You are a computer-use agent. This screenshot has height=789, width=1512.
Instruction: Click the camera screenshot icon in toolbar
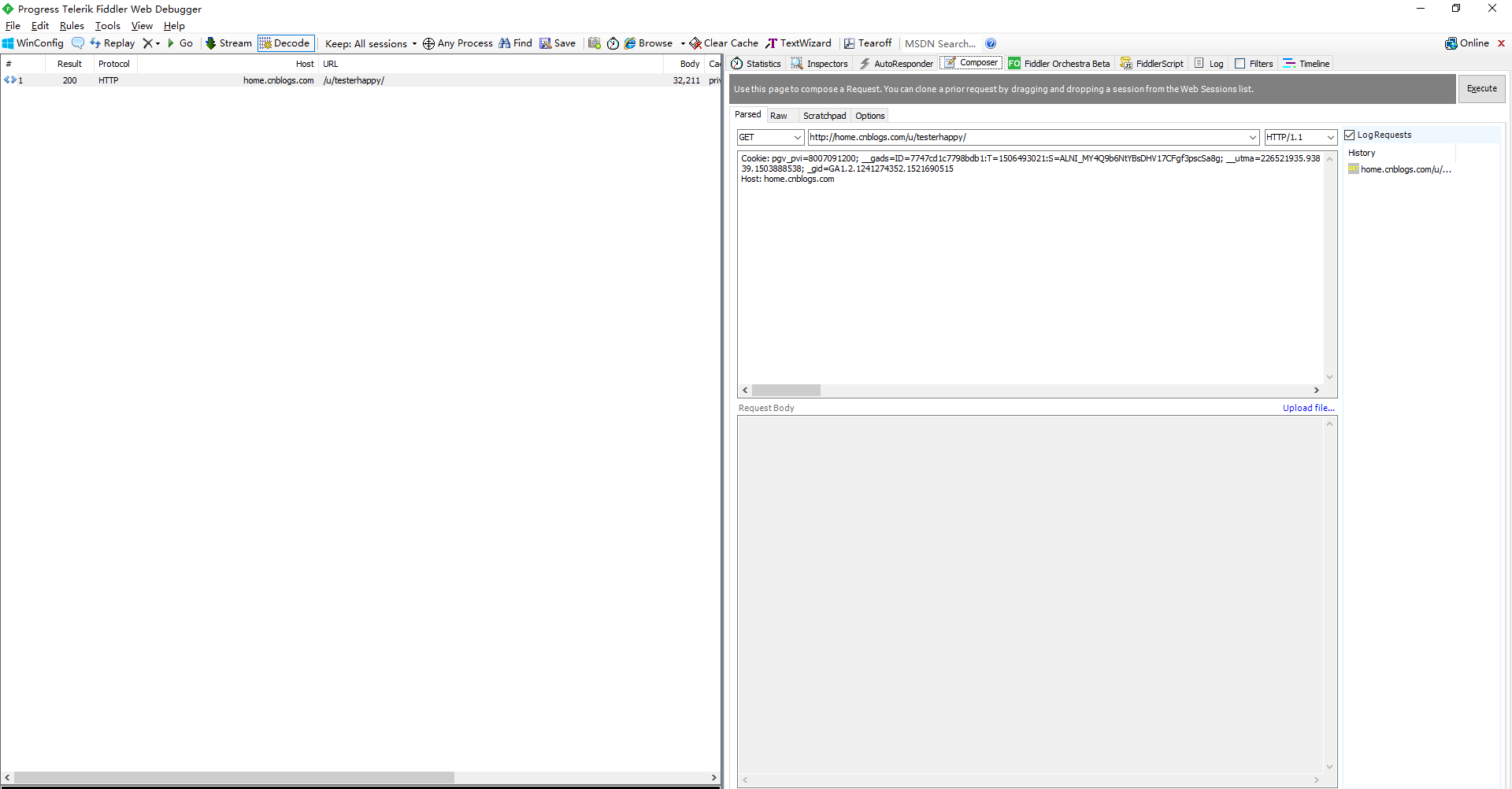coord(595,43)
